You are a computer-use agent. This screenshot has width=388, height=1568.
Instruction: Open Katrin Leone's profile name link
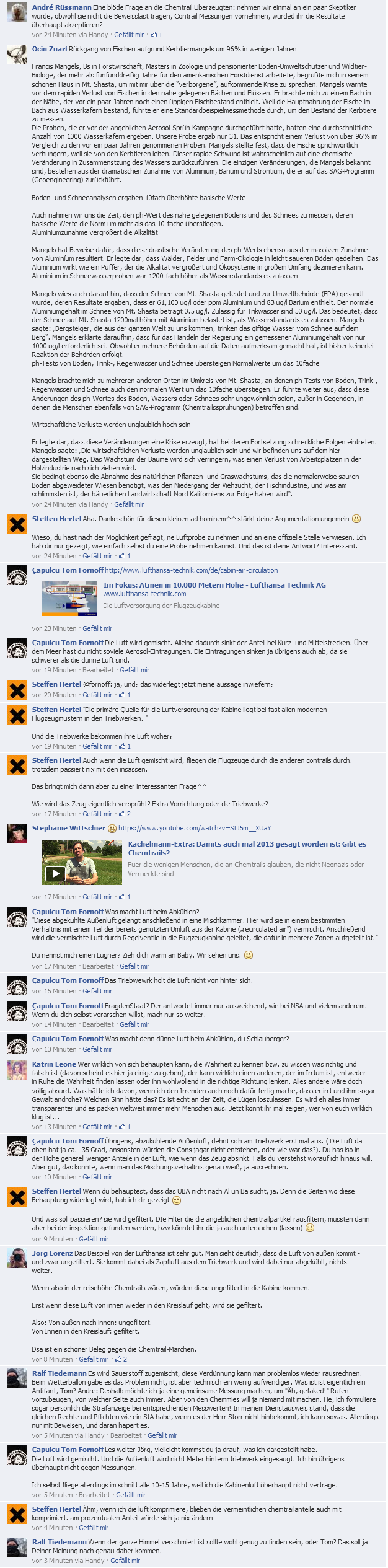click(54, 1064)
